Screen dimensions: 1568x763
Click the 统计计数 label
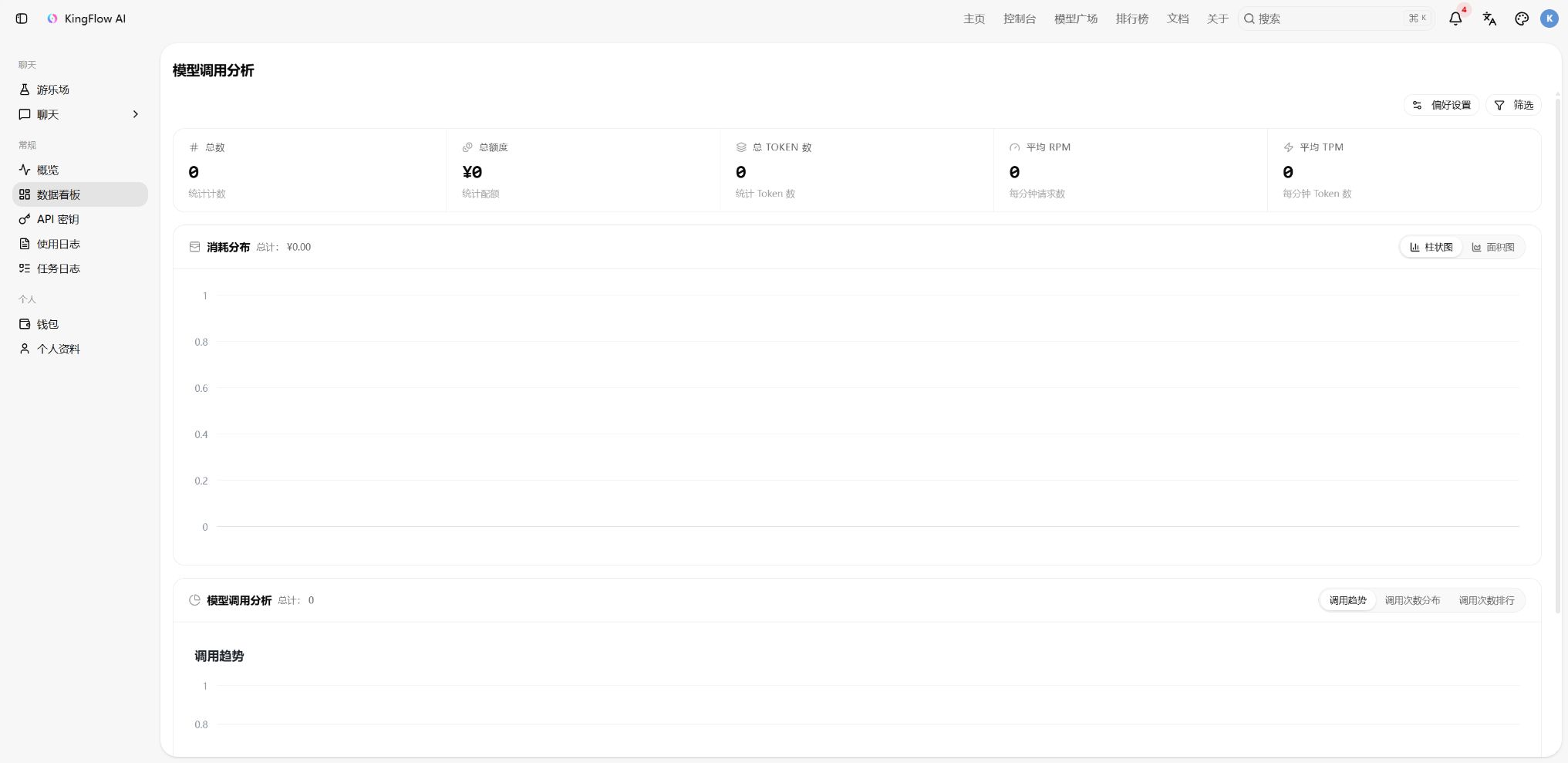(x=207, y=194)
